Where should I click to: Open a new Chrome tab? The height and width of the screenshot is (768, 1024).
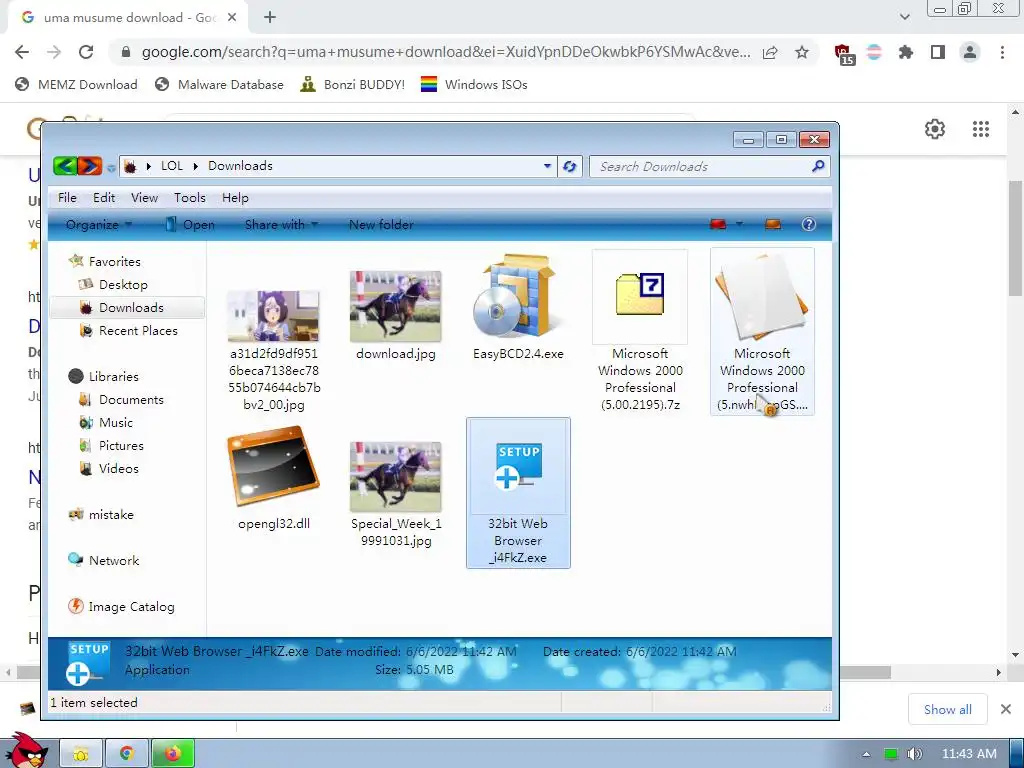[x=270, y=18]
